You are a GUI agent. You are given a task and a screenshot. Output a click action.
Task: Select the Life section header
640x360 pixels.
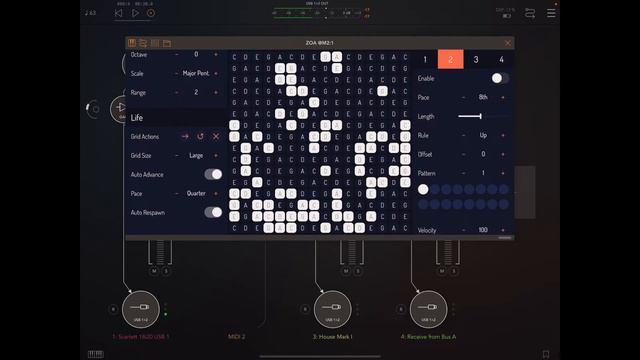[x=176, y=118]
